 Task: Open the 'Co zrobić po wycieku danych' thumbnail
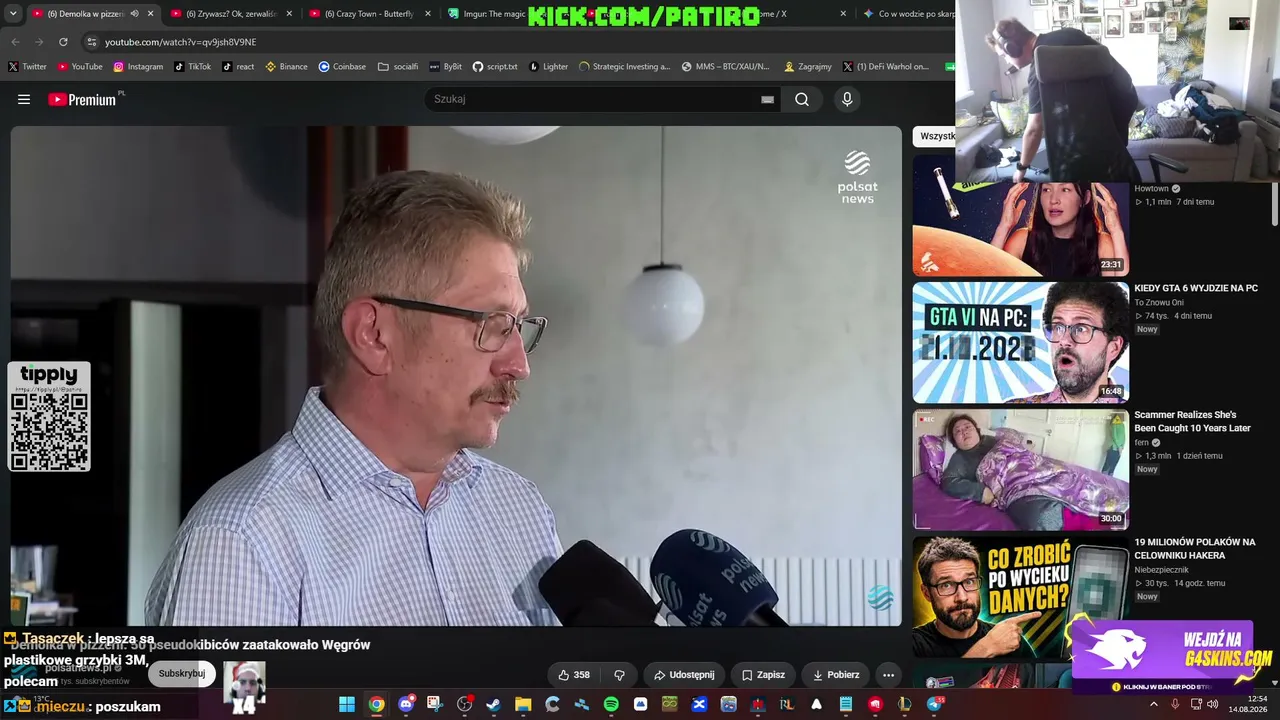pos(1021,597)
